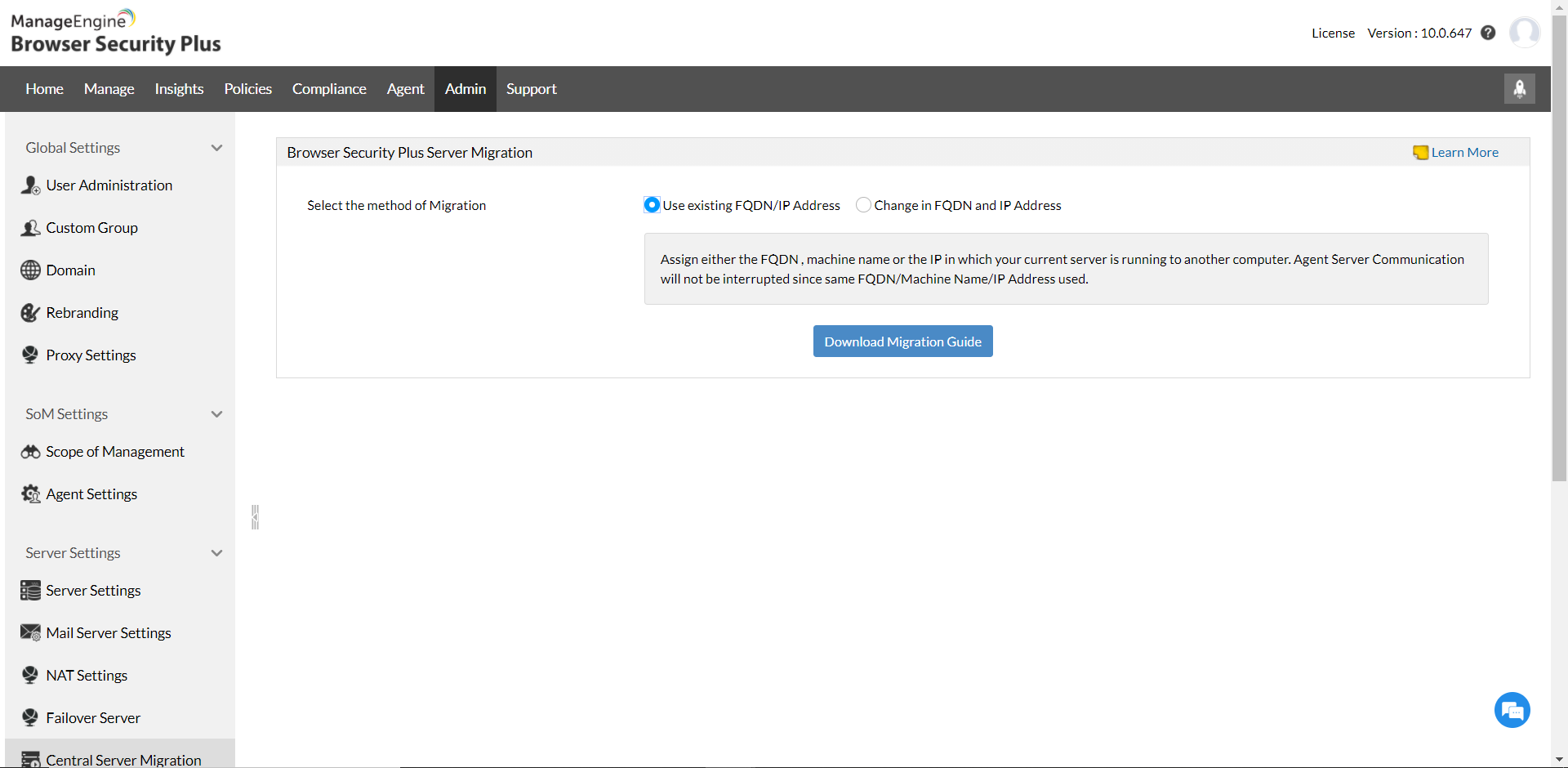Switch to the Policies tab
The image size is (1568, 768).
click(x=248, y=89)
